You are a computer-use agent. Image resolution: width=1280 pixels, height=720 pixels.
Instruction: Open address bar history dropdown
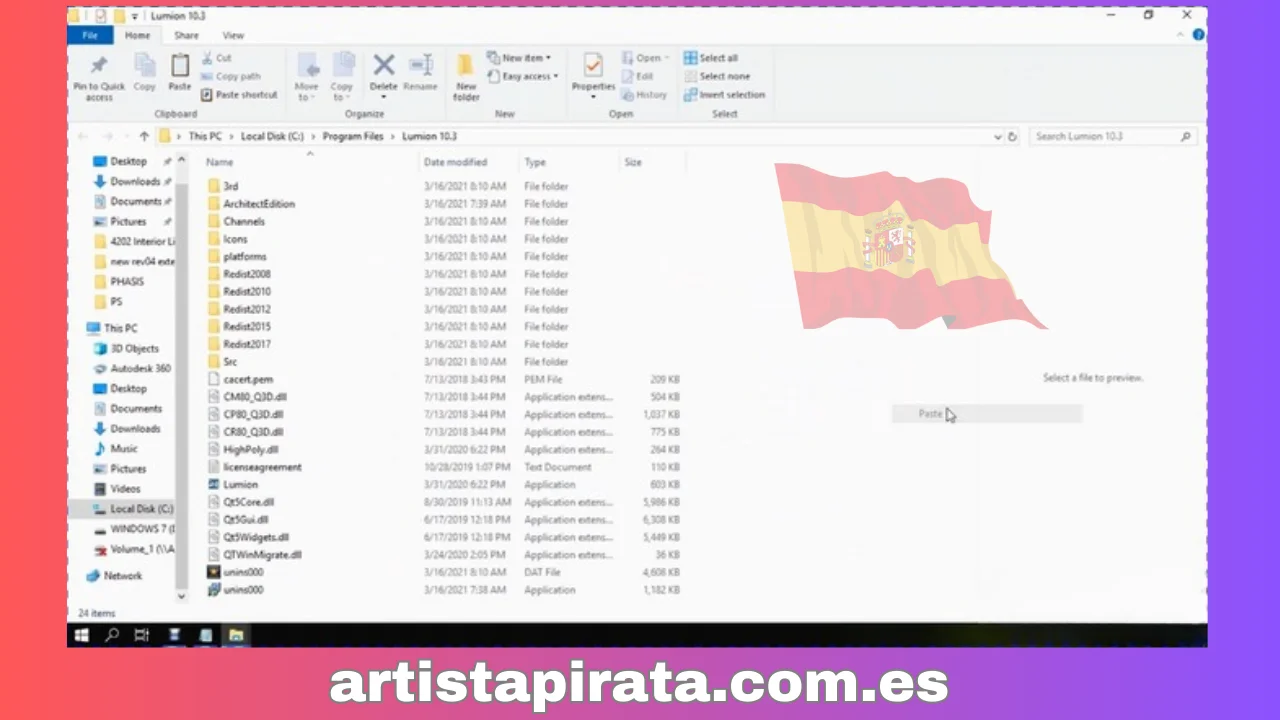[x=997, y=136]
